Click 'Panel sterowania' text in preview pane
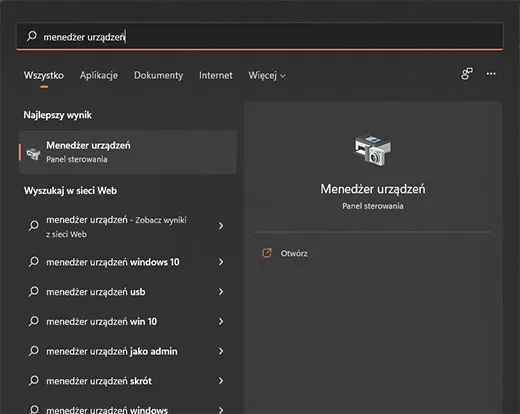This screenshot has height=414, width=520. click(x=373, y=206)
